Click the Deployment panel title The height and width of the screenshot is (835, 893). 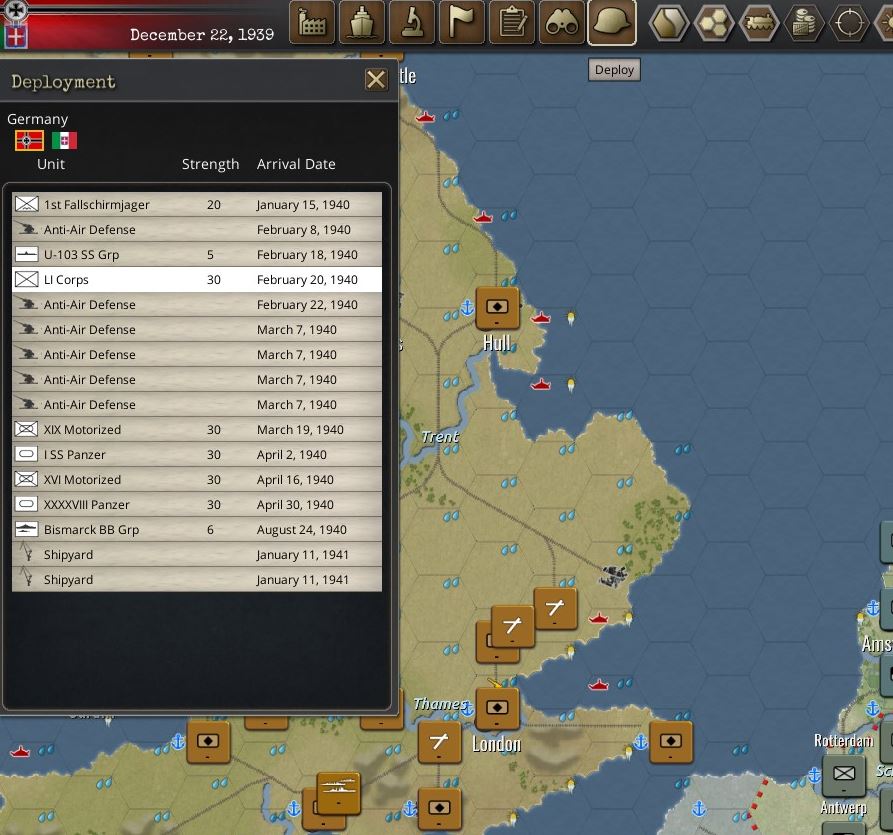click(63, 83)
